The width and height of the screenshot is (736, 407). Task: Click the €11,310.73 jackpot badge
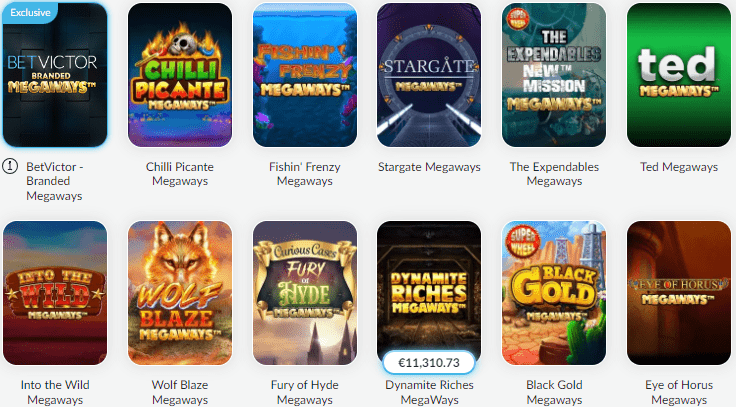429,363
